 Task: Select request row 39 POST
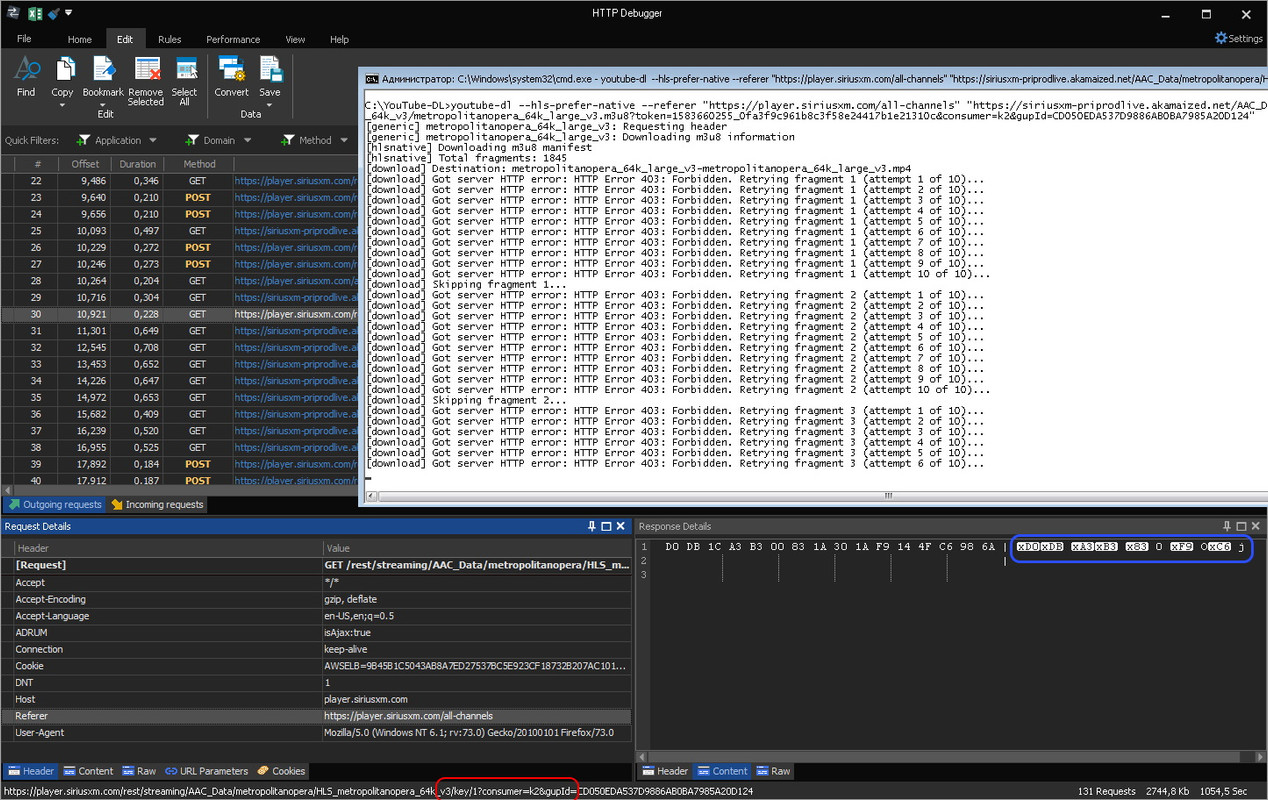[178, 464]
